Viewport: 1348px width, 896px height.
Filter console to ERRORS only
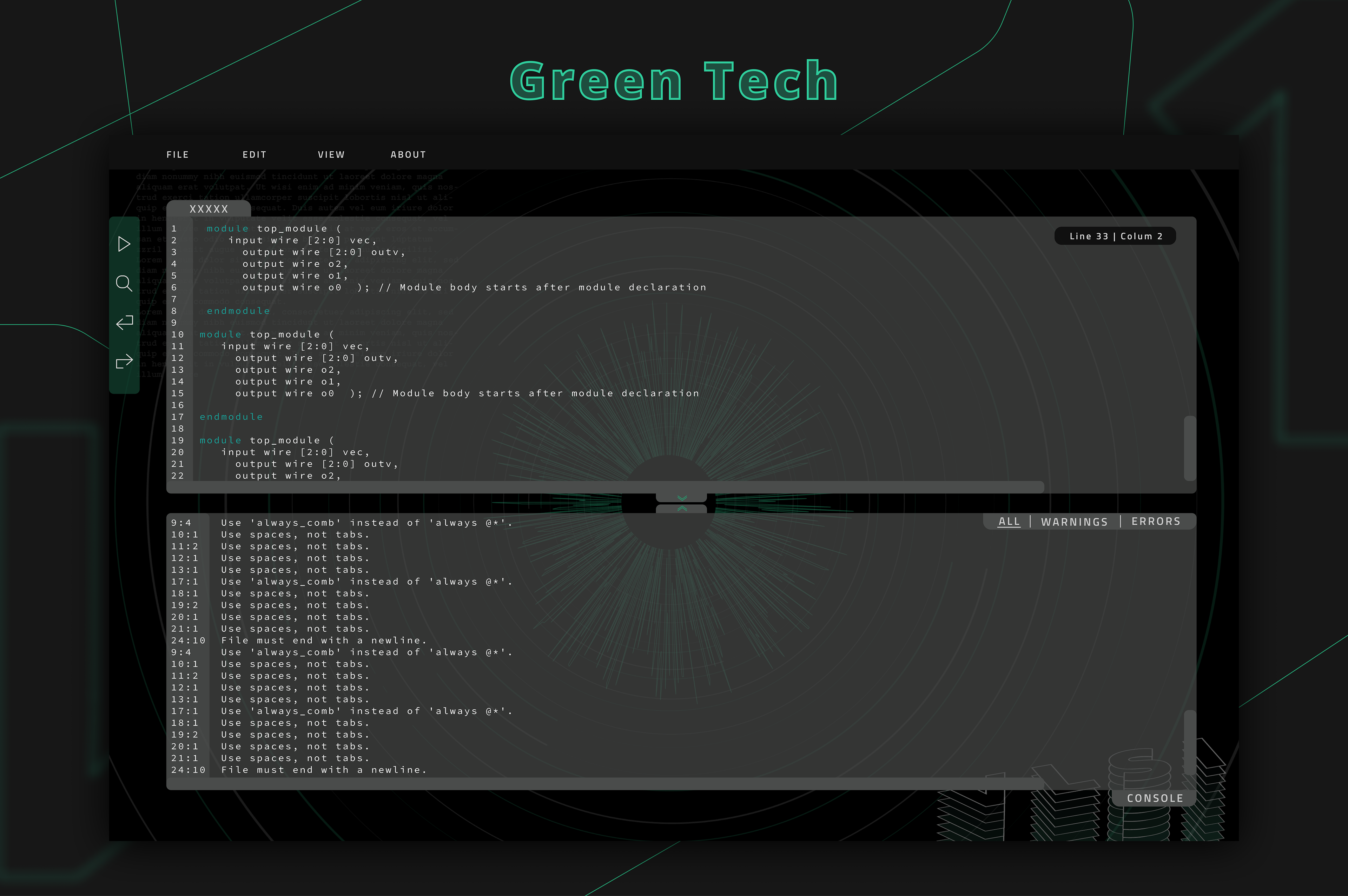(x=1155, y=521)
